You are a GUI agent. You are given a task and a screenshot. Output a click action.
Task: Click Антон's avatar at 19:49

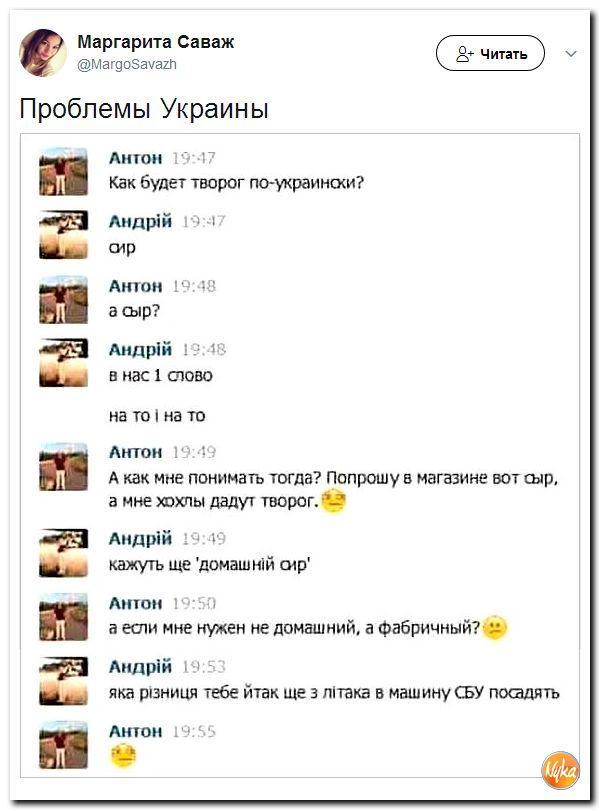[x=64, y=466]
